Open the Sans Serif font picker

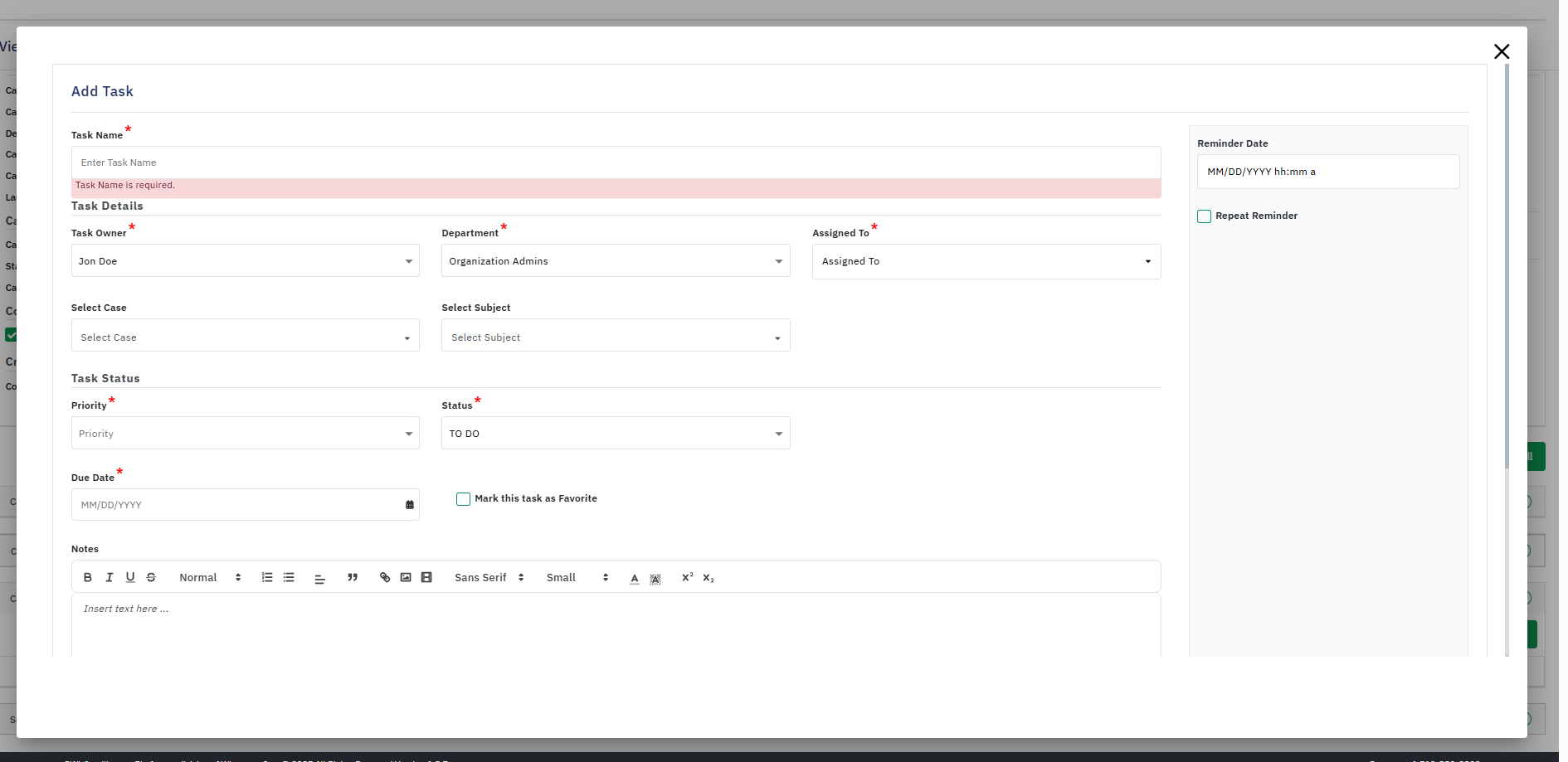(489, 578)
